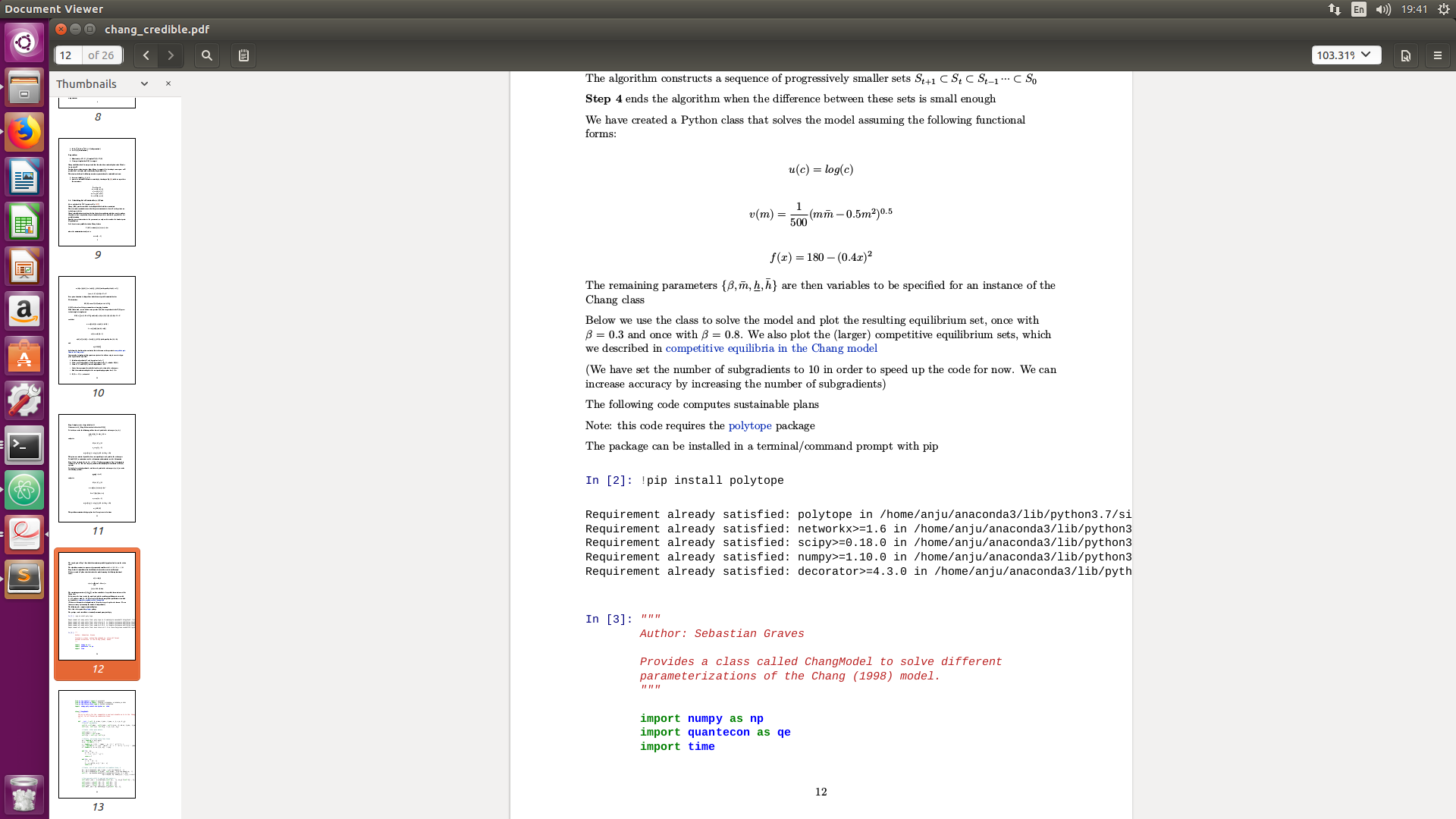
Task: View document properties icon near zoom control
Action: (x=1405, y=55)
